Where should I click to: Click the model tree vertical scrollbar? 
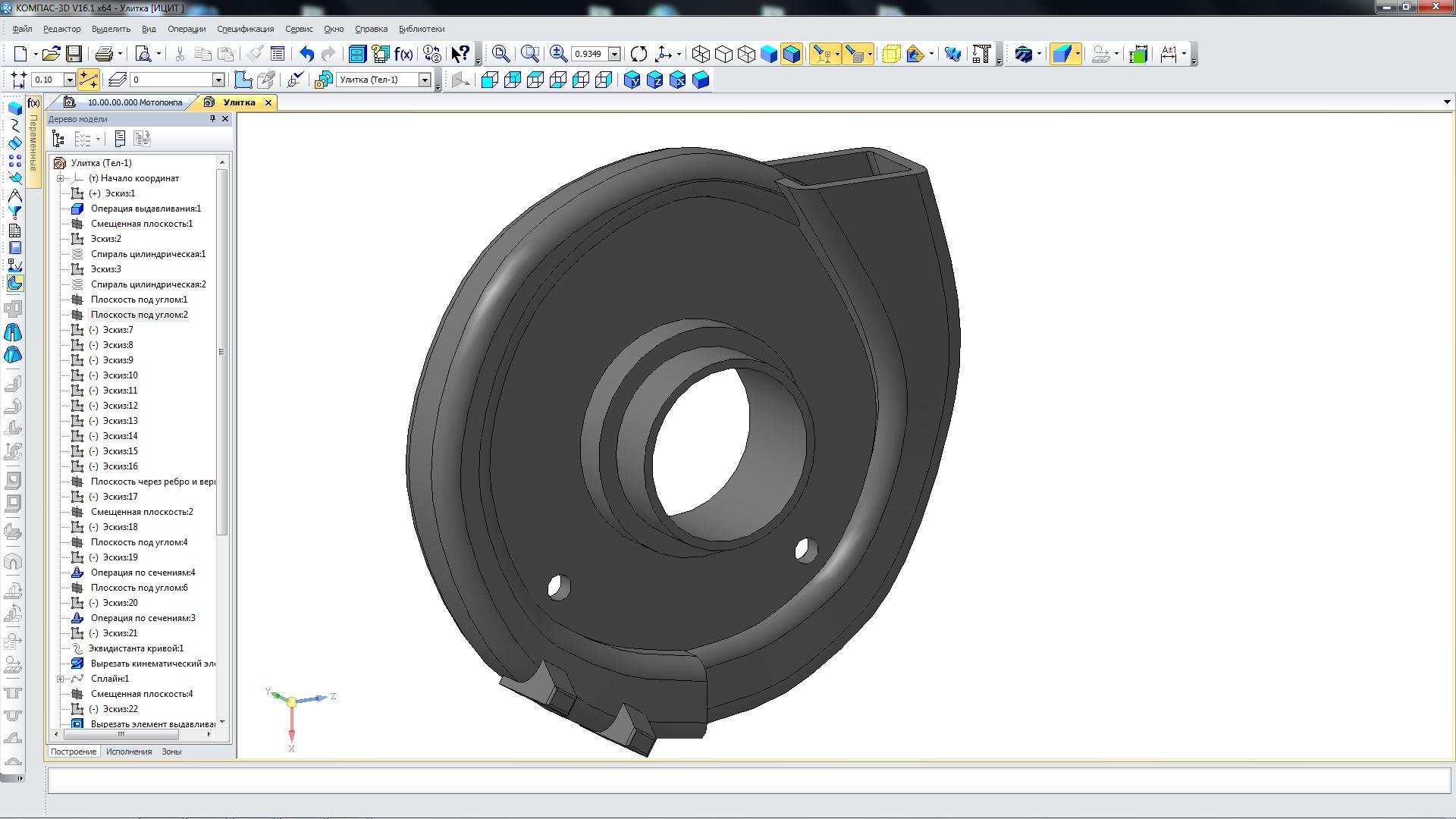coord(222,352)
